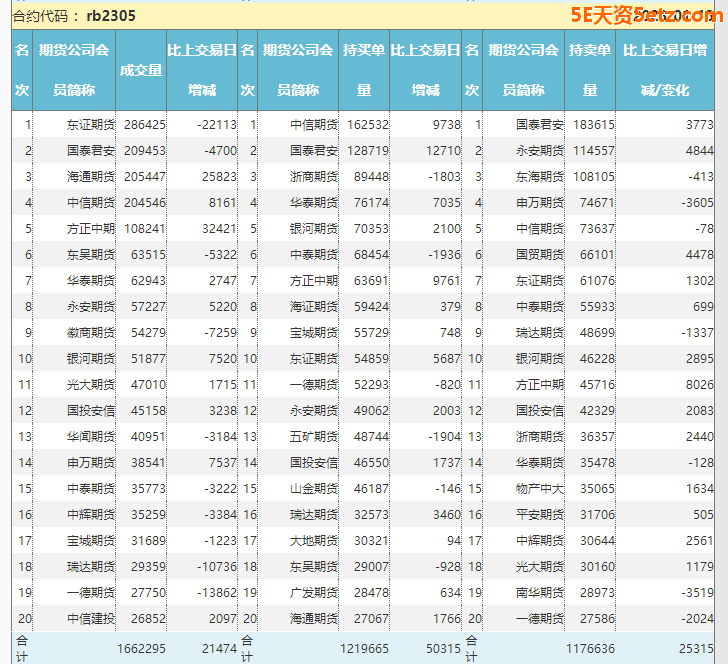Click the volume change -13862
This screenshot has width=728, height=664.
tap(217, 593)
